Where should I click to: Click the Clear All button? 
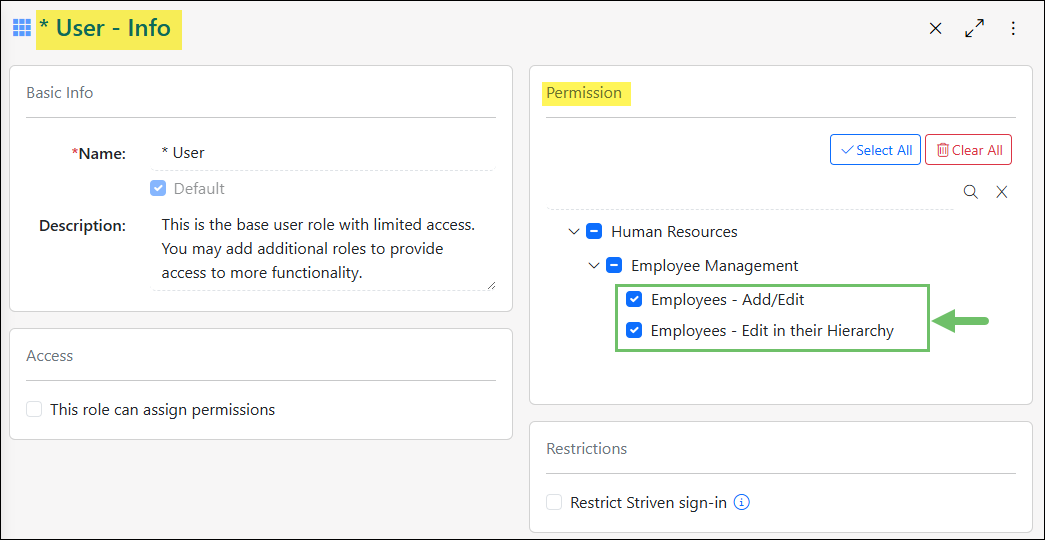pos(968,150)
